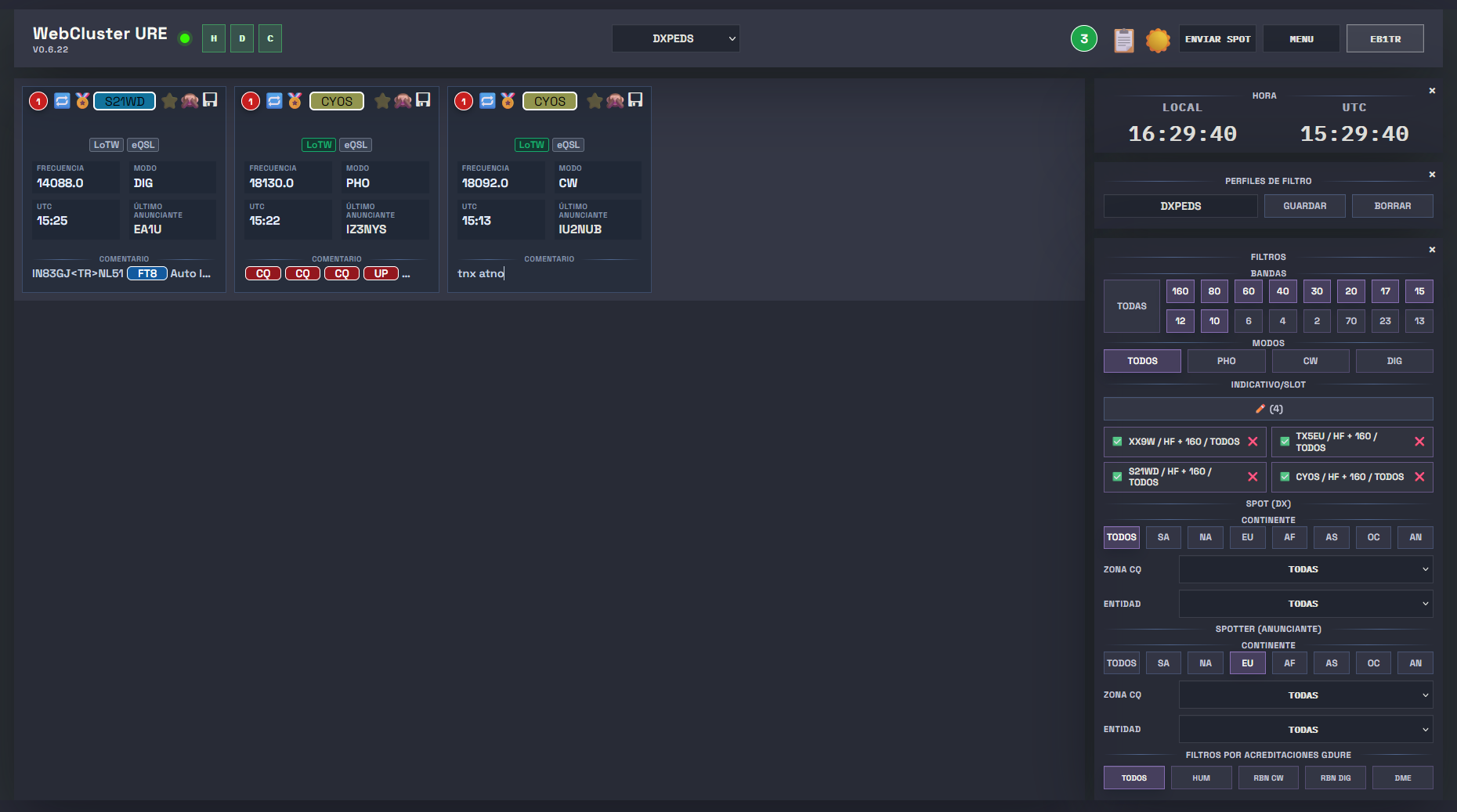Viewport: 1457px width, 812px height.
Task: Click the star icon on the S21WD card
Action: pyautogui.click(x=169, y=101)
